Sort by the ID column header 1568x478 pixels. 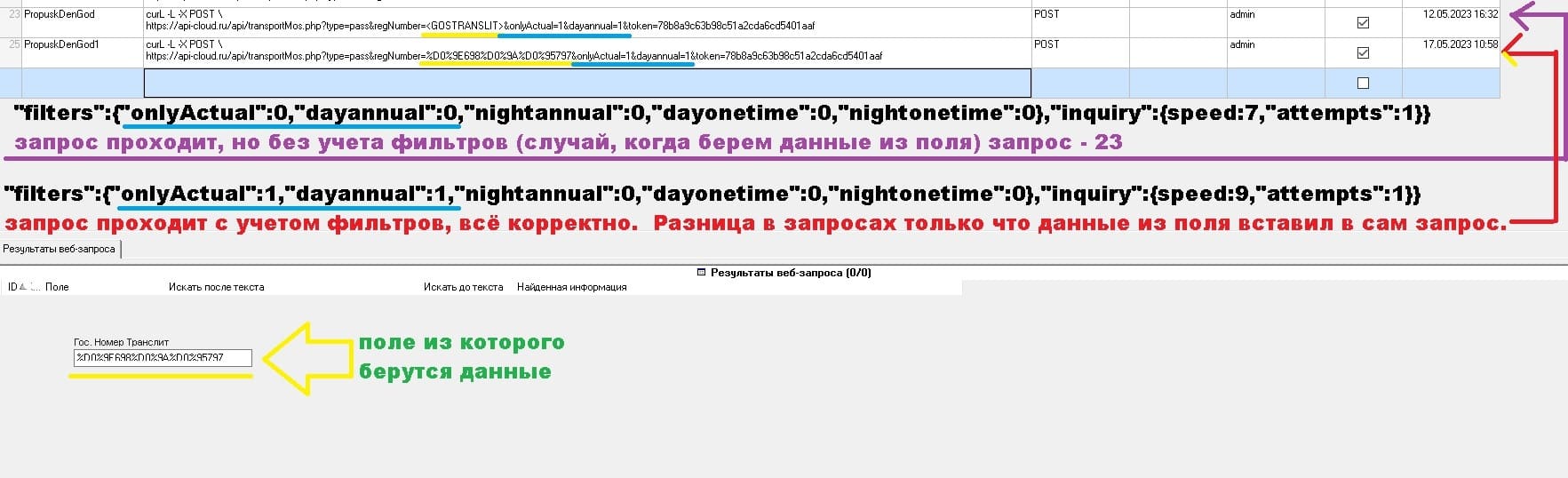point(18,287)
